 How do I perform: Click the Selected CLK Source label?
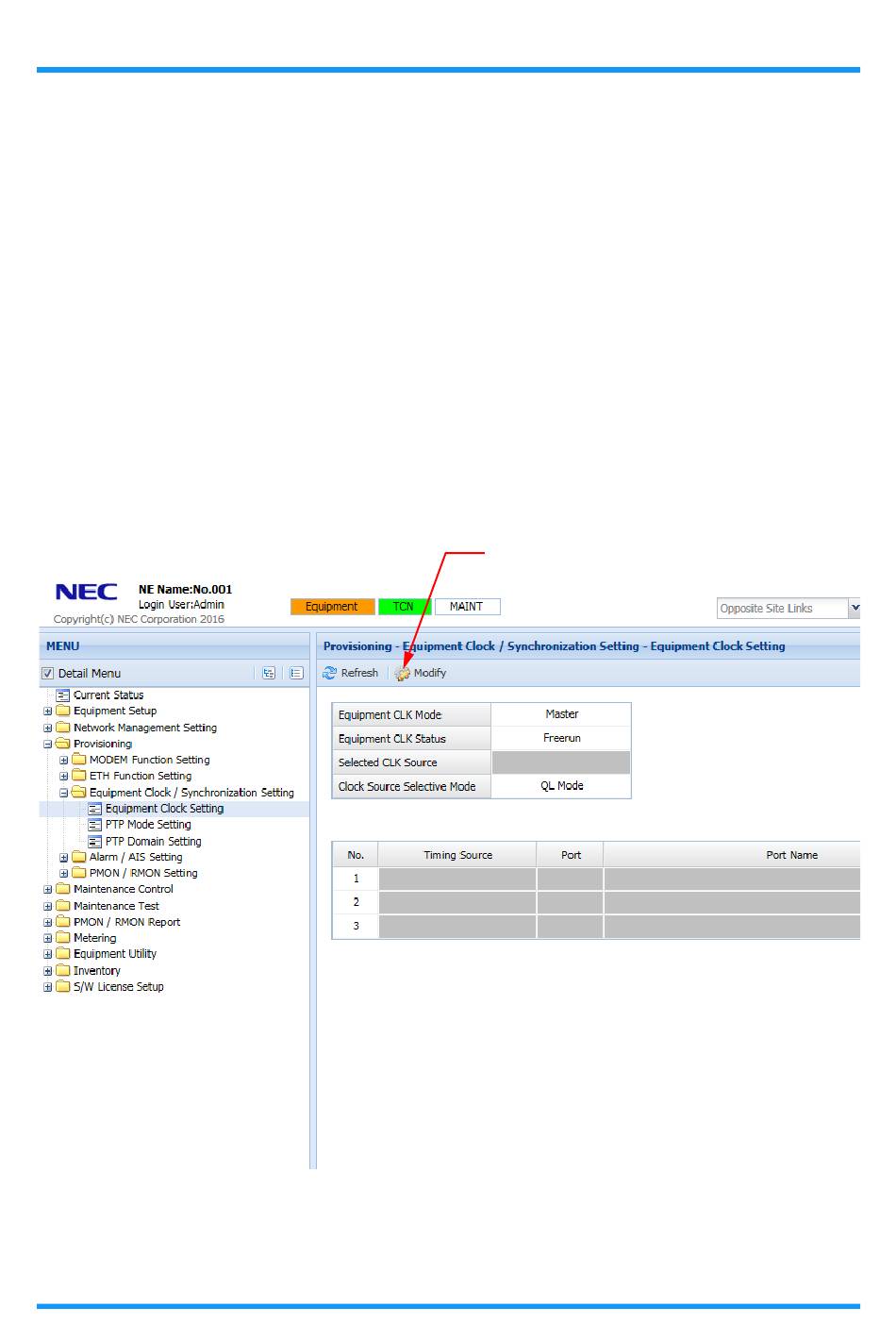pyautogui.click(x=388, y=762)
